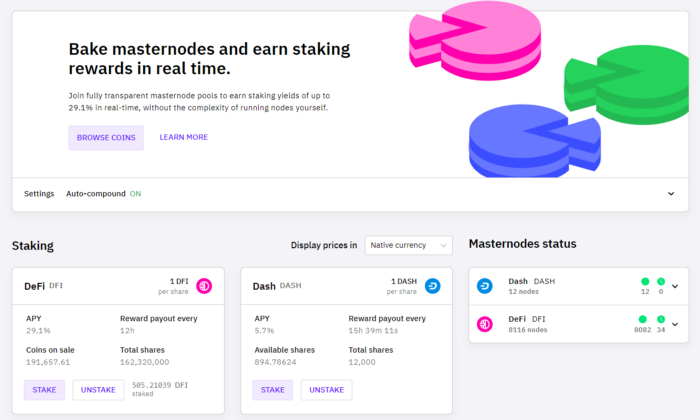Image resolution: width=700 pixels, height=420 pixels.
Task: Click the Dash coin icon in staking card
Action: point(433,286)
